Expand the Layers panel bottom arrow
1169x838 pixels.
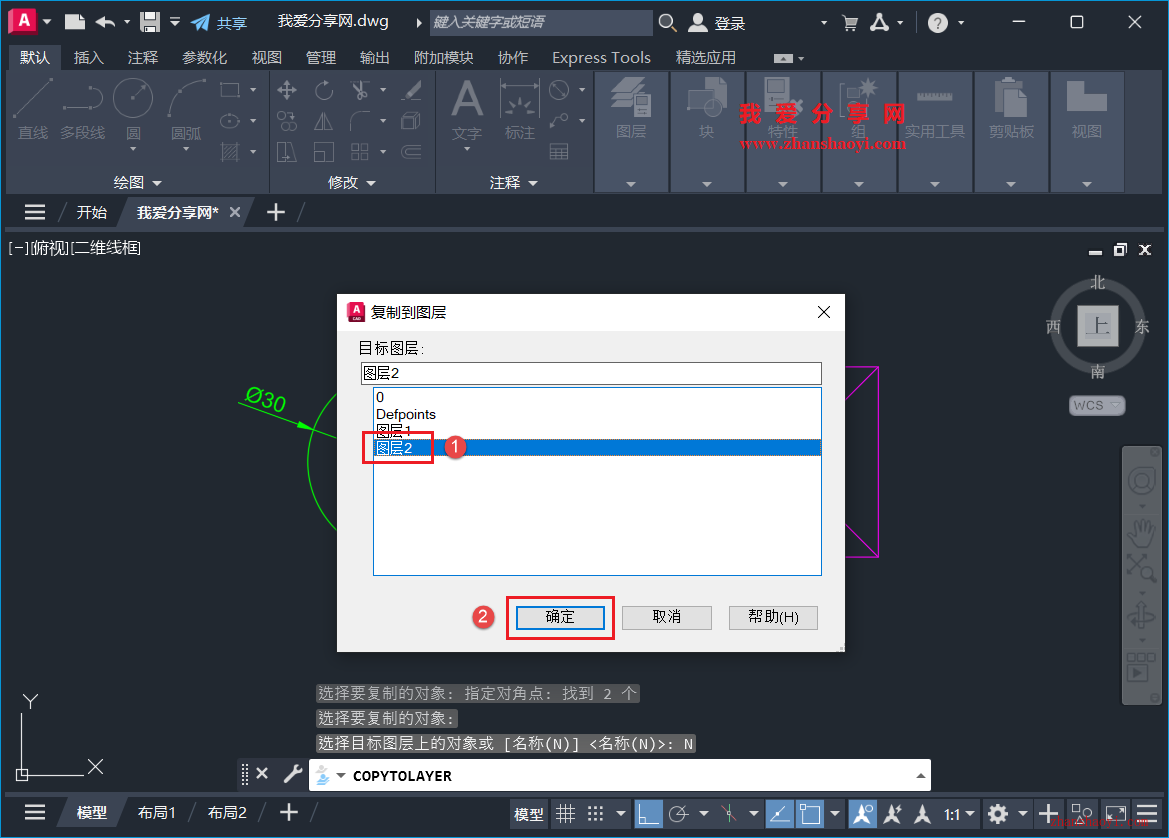[x=631, y=183]
